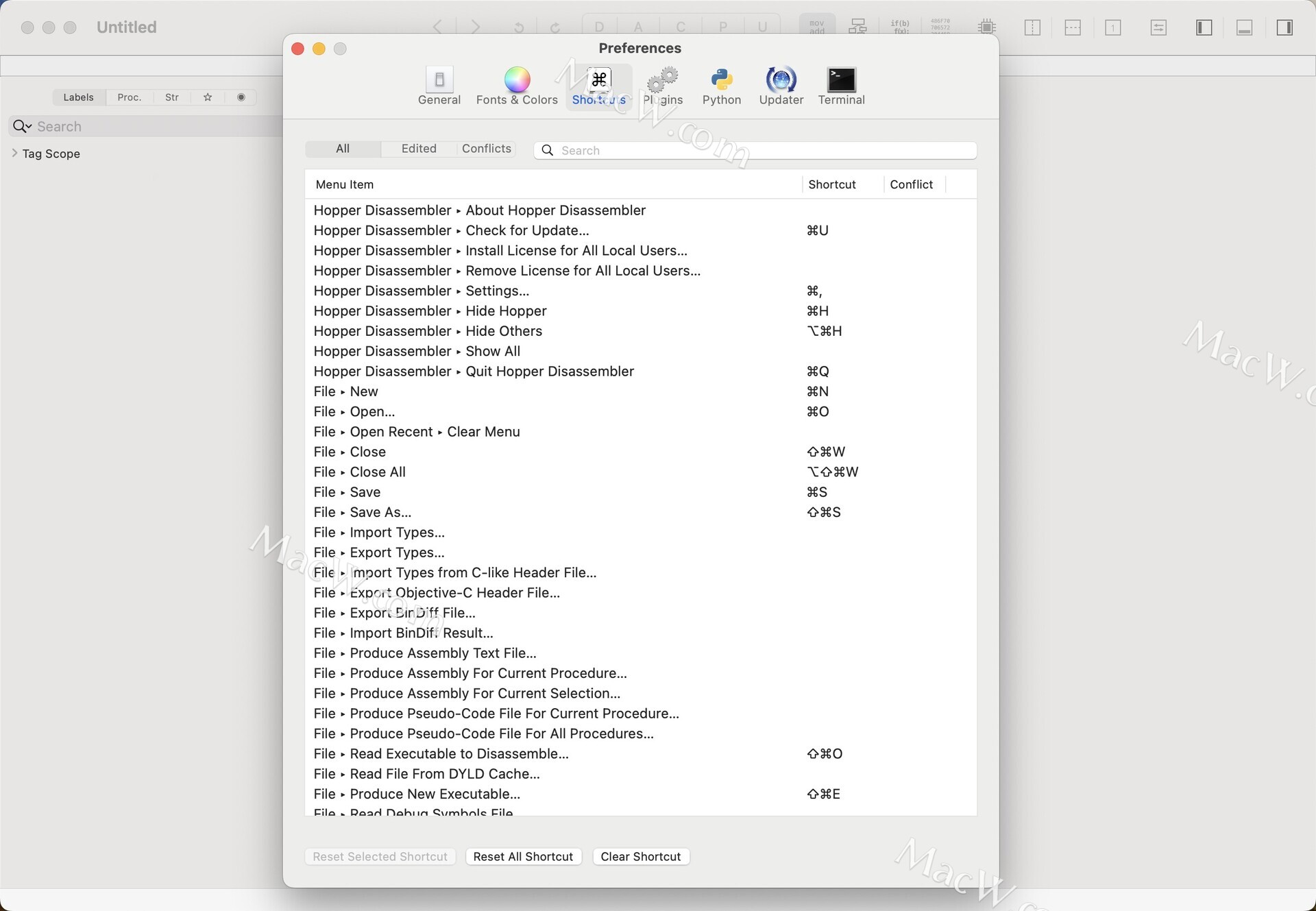Select 'Produce New Executable…' row
The height and width of the screenshot is (911, 1316).
click(x=641, y=794)
